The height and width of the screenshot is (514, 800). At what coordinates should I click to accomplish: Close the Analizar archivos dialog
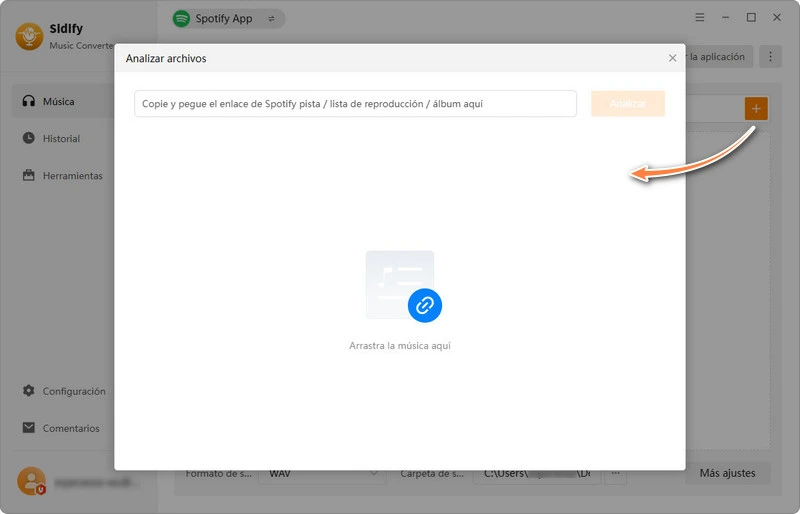click(x=672, y=58)
